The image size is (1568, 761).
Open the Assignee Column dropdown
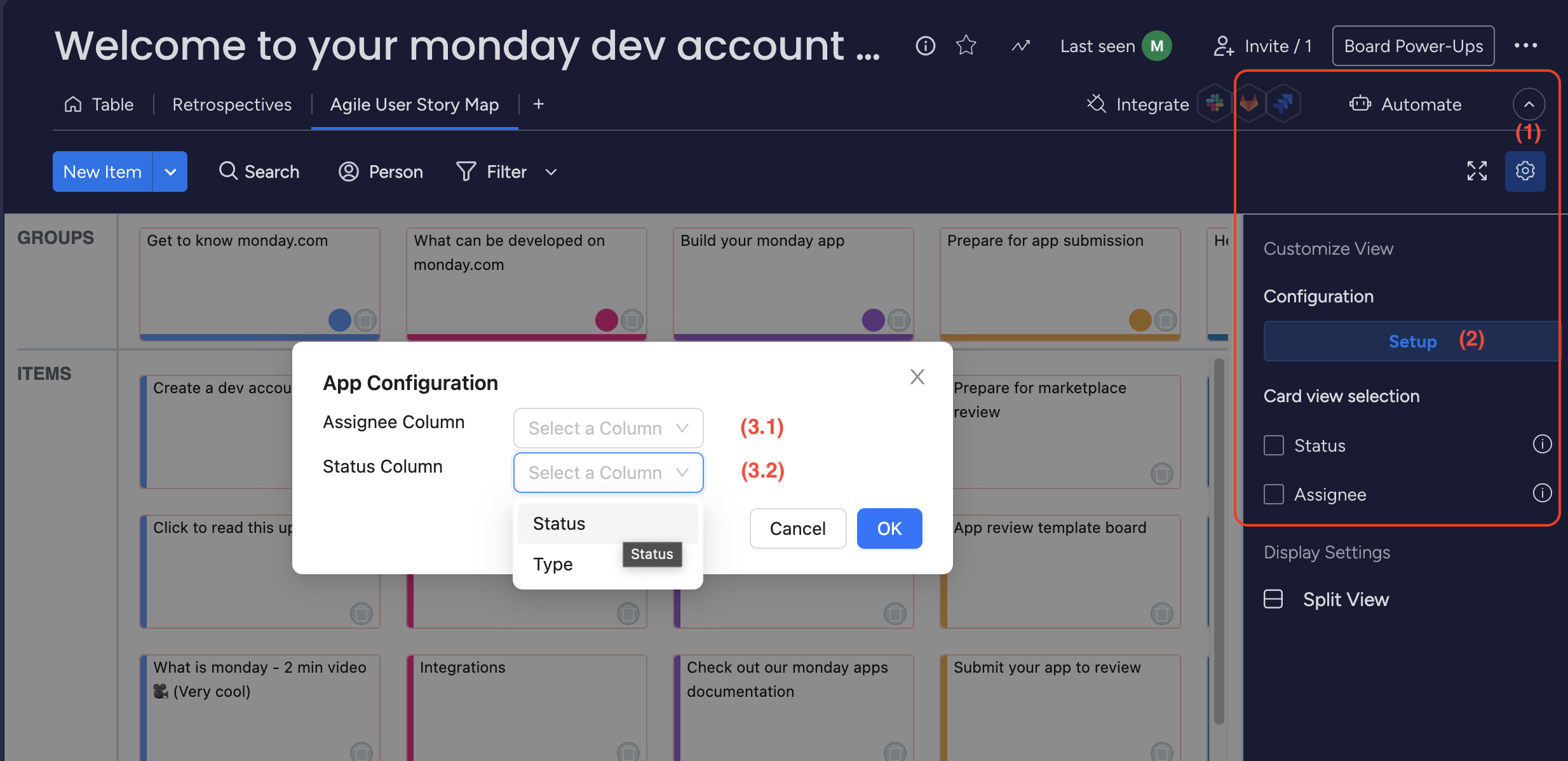(608, 428)
